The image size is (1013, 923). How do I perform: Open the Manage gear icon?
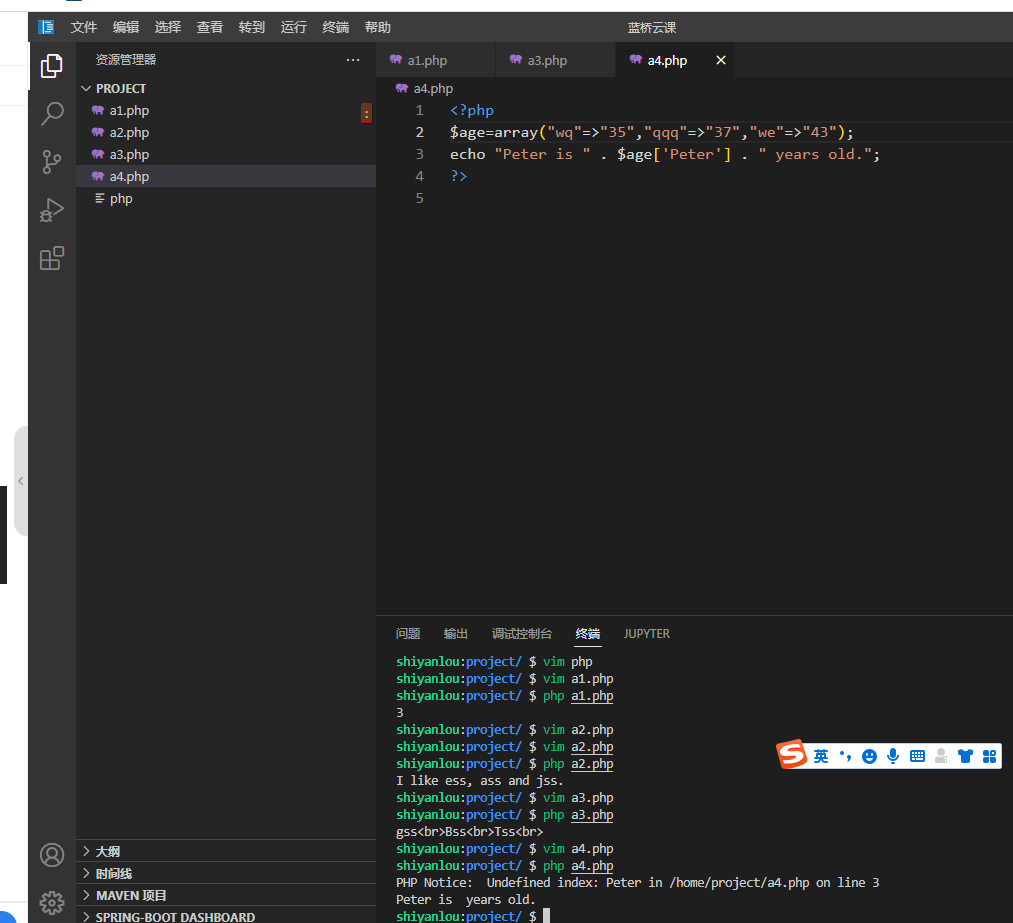51,902
